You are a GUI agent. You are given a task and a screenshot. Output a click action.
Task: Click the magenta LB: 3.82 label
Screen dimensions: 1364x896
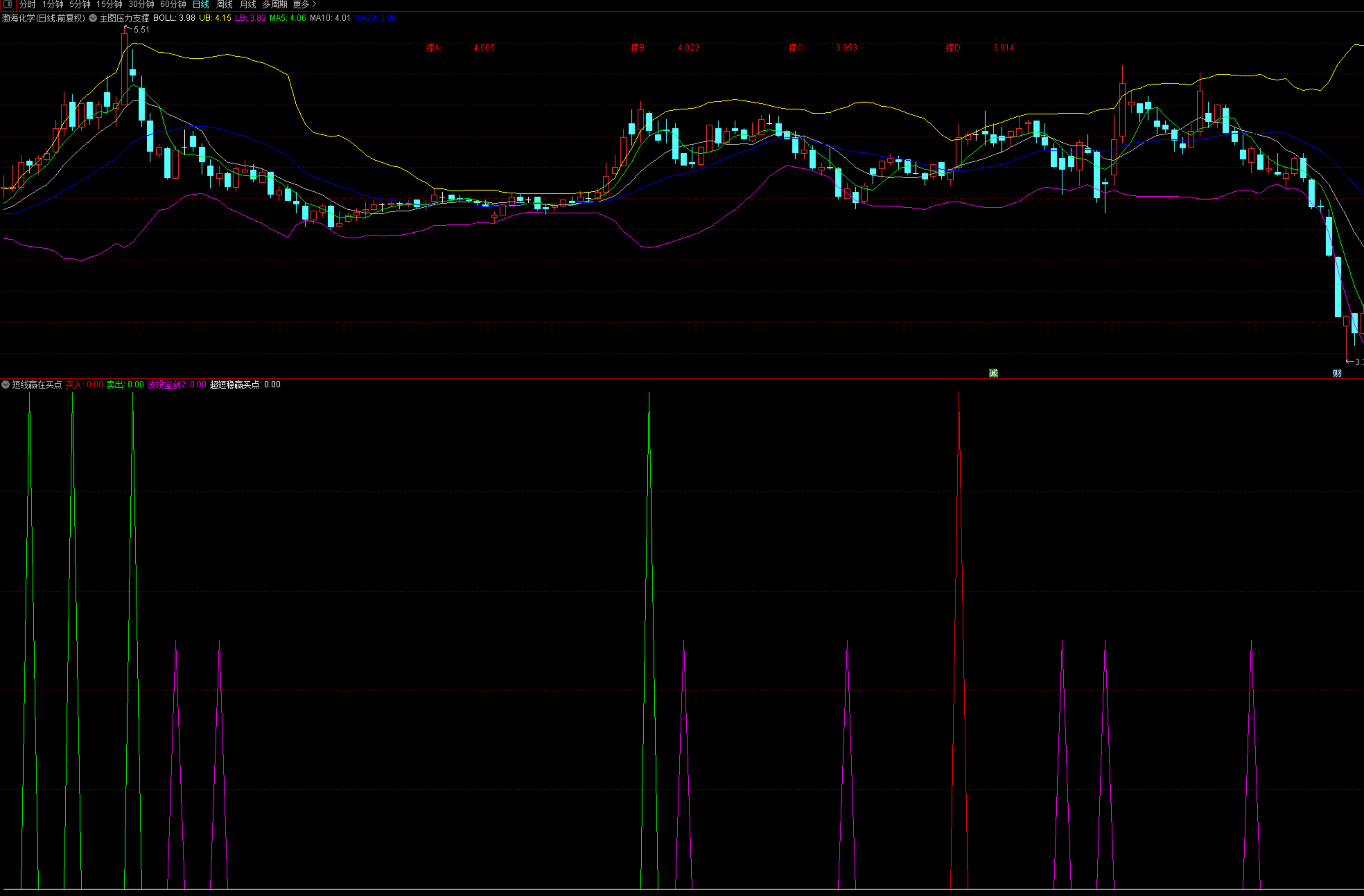pos(250,18)
